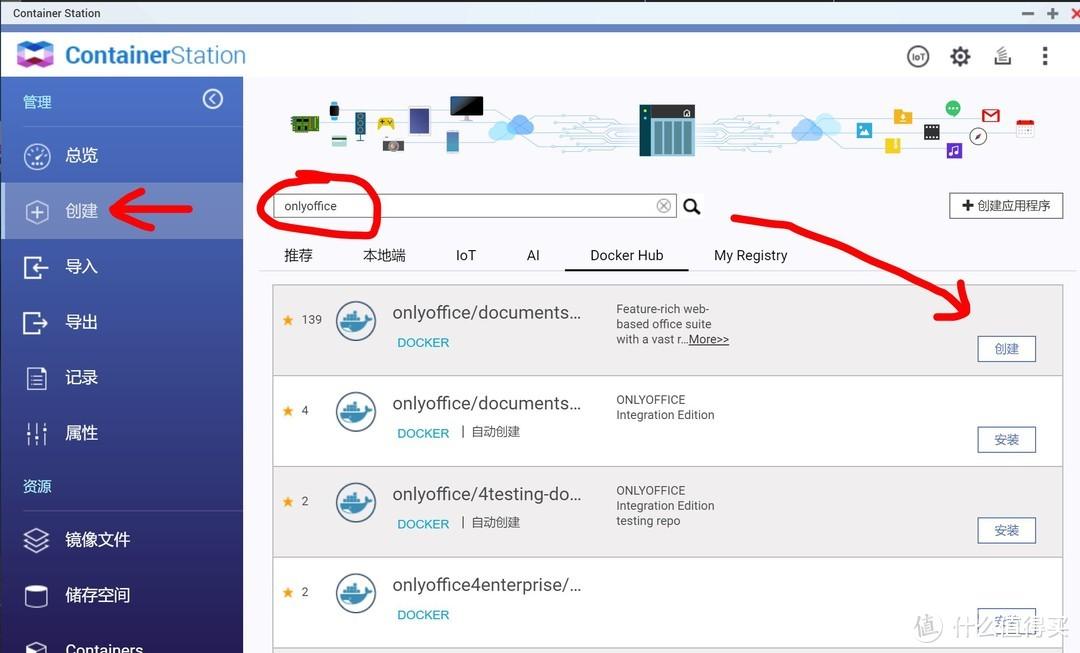This screenshot has width=1080, height=653.
Task: Click the Docker whale icon of the 4-star result
Action: [355, 411]
